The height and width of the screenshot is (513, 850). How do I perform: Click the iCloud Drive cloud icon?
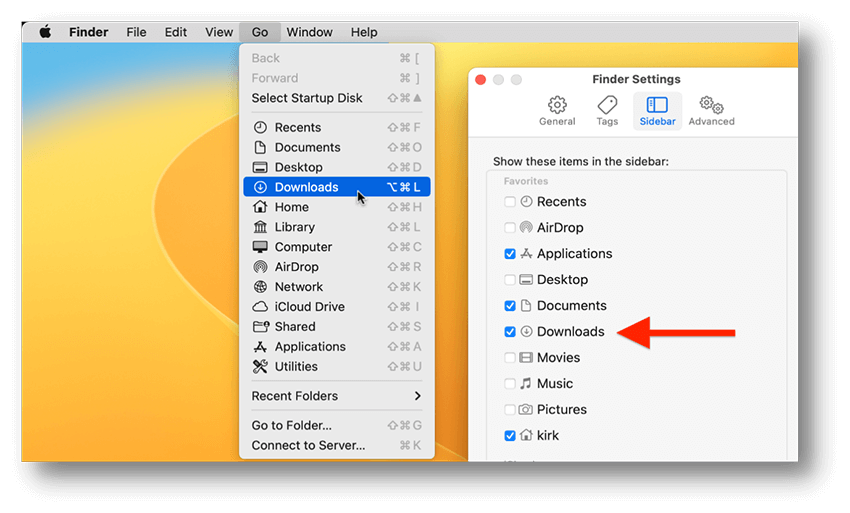point(260,307)
